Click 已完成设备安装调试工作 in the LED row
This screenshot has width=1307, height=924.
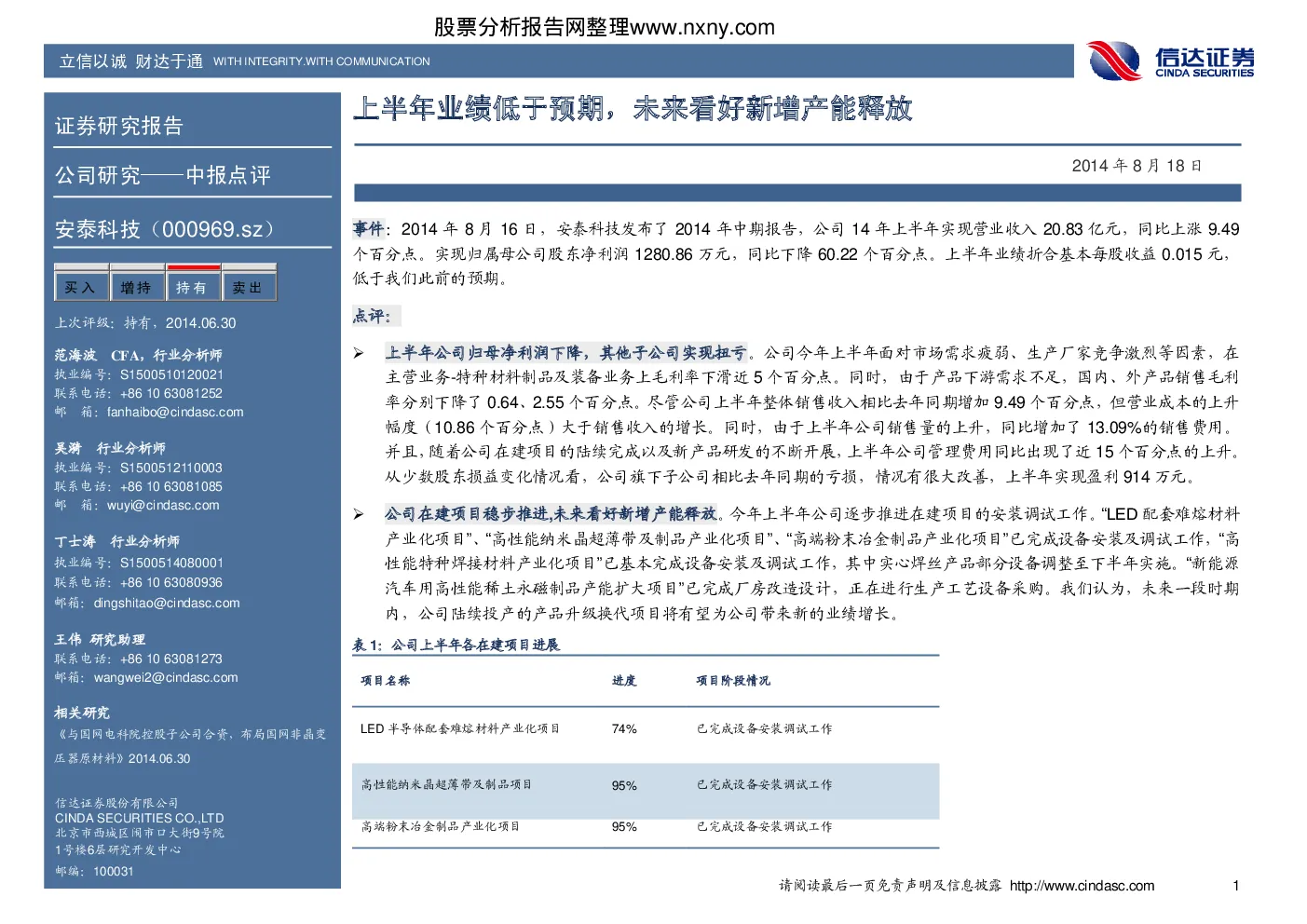tap(764, 728)
